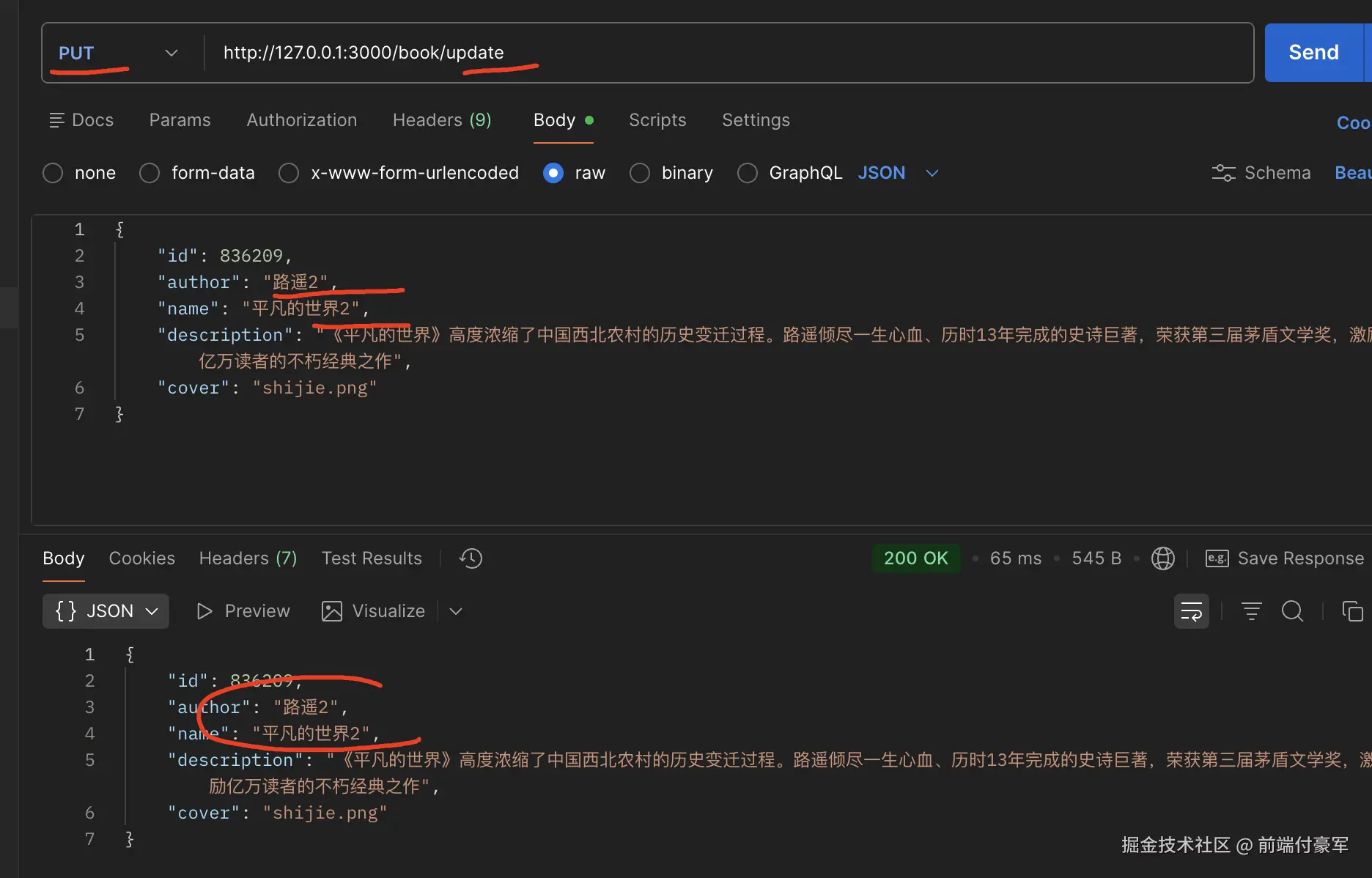Click the Preview button
Screen dimensions: 1372x878
point(243,611)
